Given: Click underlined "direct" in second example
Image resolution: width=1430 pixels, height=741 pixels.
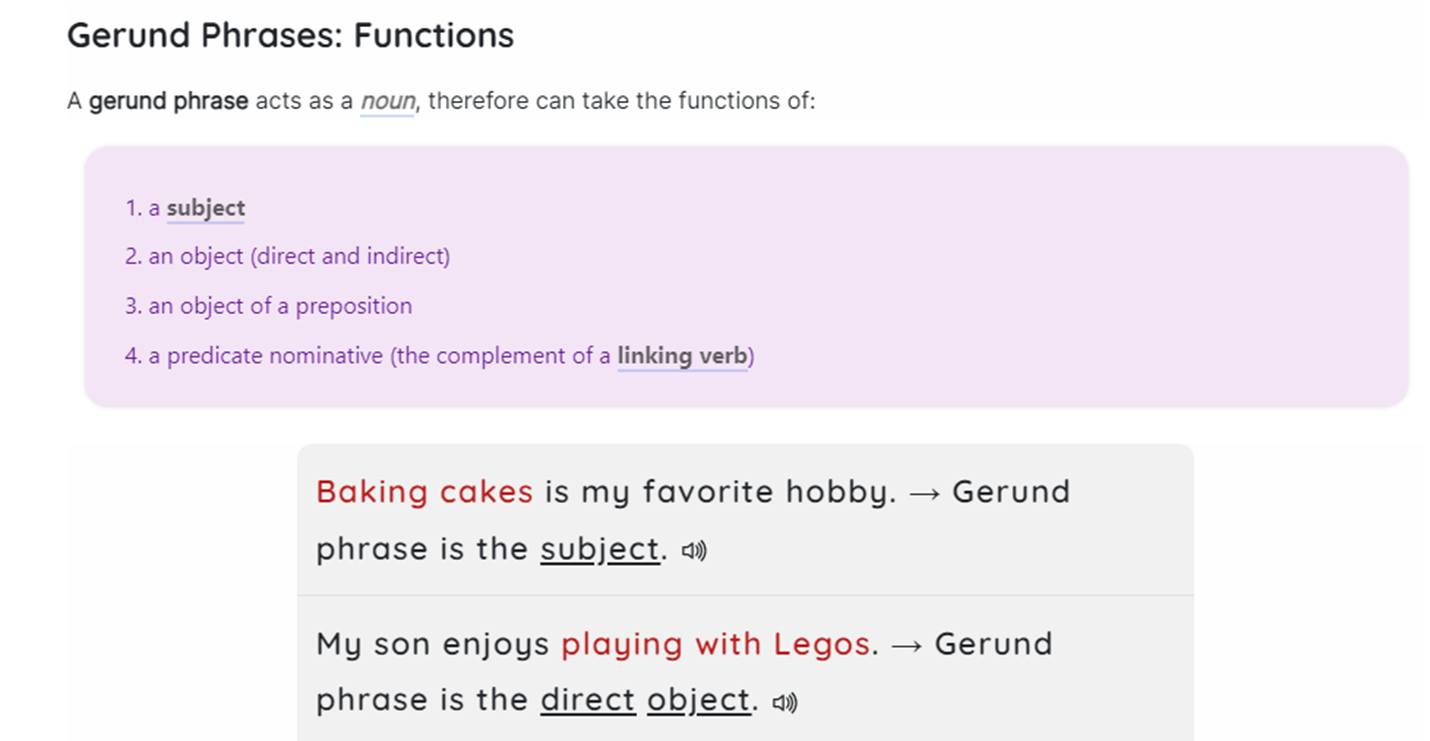Looking at the screenshot, I should [588, 699].
